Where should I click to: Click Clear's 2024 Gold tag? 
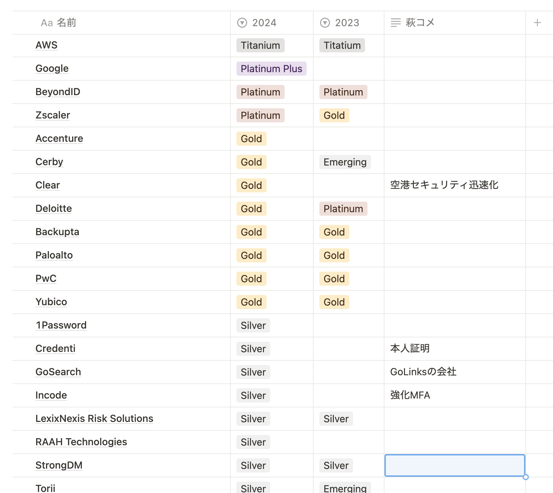coord(251,185)
